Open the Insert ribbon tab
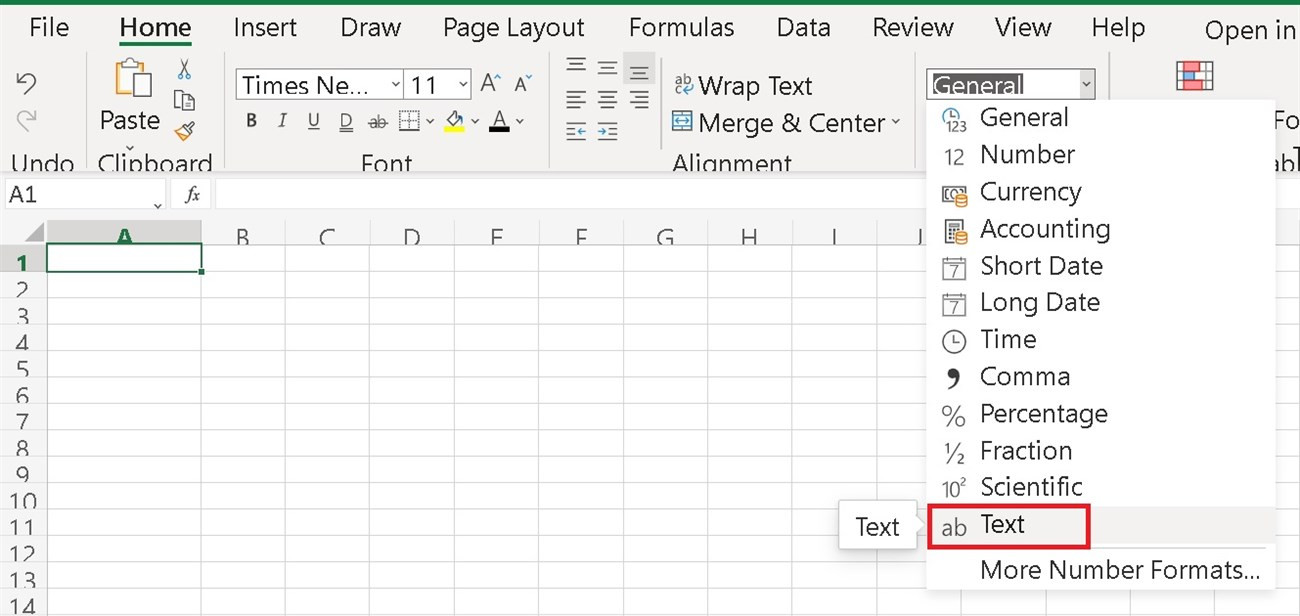1300x616 pixels. [x=265, y=27]
